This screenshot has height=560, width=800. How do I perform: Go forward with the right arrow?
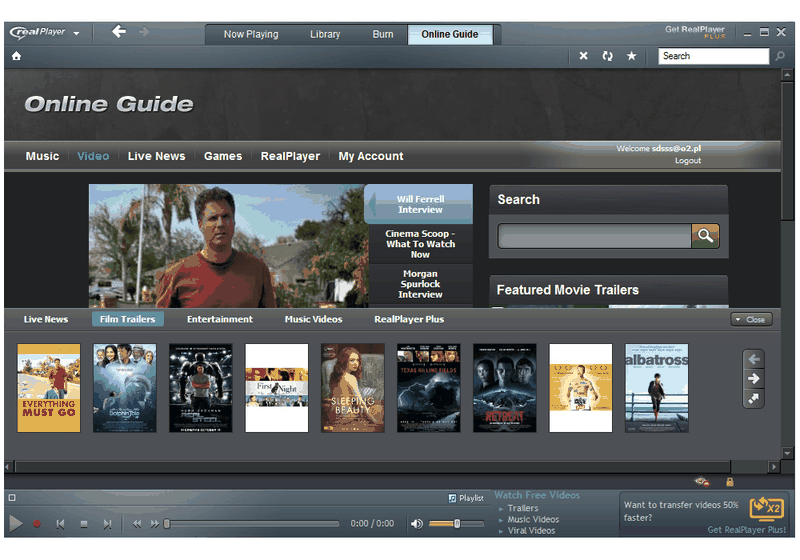pyautogui.click(x=144, y=32)
